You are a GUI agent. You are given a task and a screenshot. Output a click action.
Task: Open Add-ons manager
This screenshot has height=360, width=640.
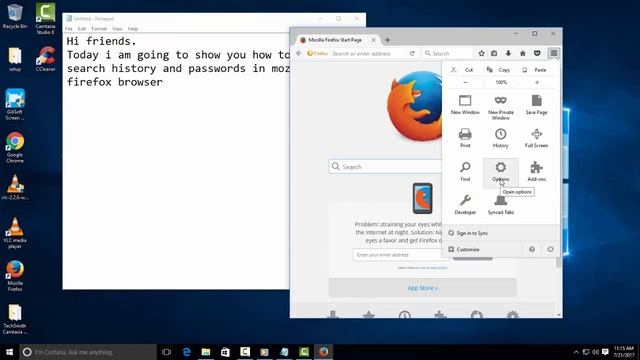click(536, 171)
